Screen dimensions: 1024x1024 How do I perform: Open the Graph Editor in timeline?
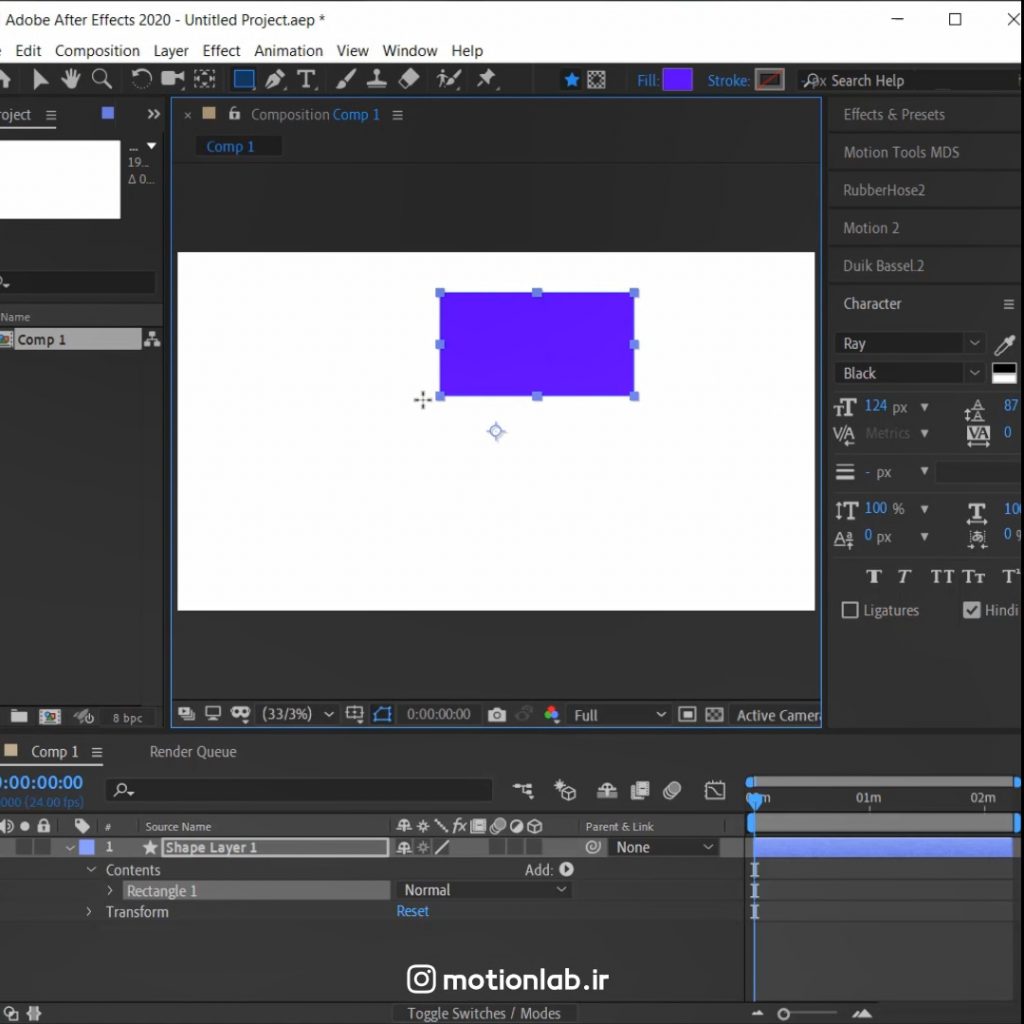[715, 790]
